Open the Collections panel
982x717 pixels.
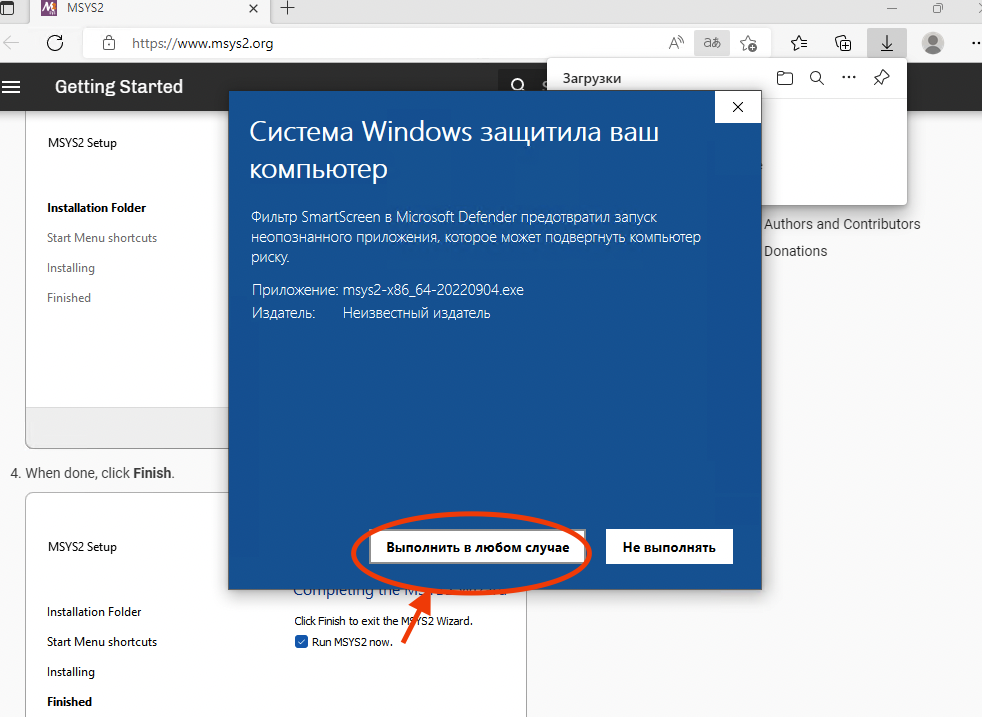click(x=843, y=43)
